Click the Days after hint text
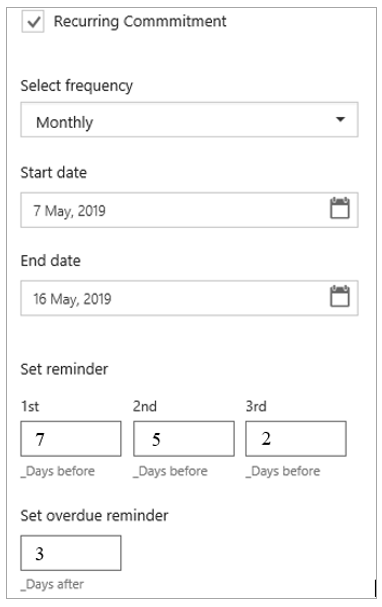Image resolution: width=382 pixels, height=607 pixels. [52, 584]
